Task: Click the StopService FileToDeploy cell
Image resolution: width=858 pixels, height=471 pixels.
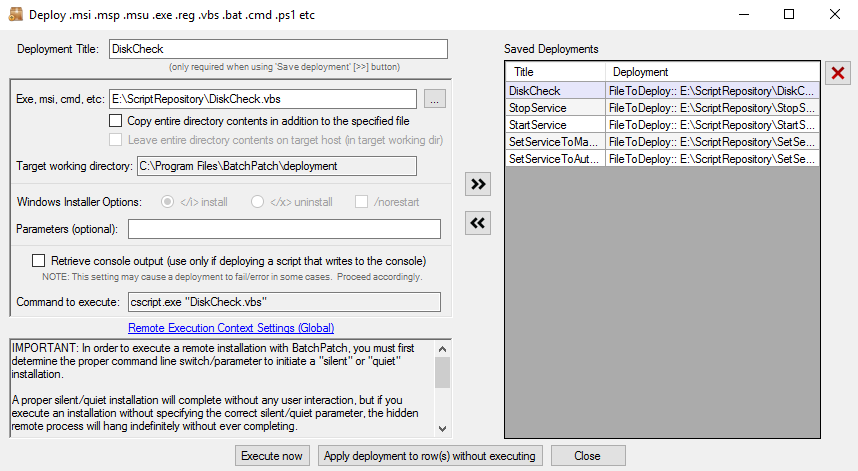Action: pos(712,108)
